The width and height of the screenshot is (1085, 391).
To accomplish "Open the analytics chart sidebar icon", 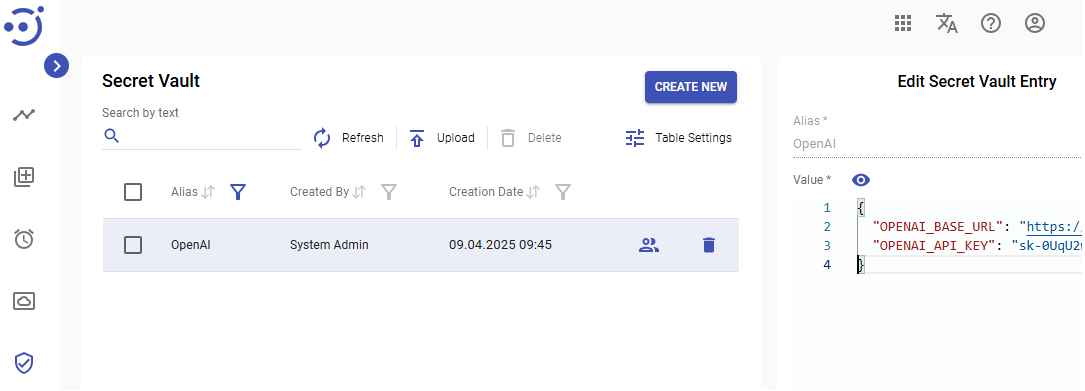I will pos(24,115).
